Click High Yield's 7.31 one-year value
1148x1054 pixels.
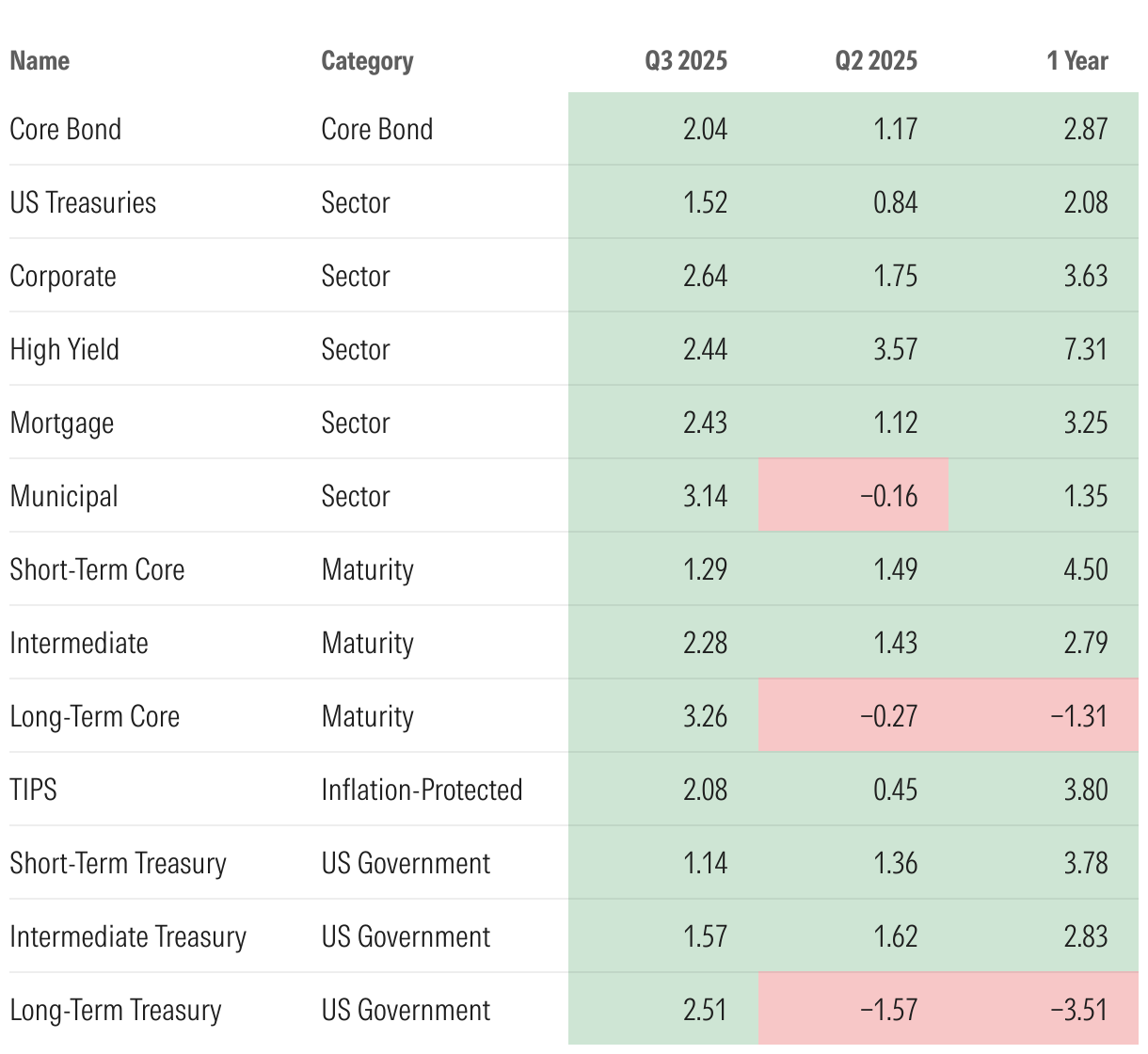click(x=1086, y=349)
